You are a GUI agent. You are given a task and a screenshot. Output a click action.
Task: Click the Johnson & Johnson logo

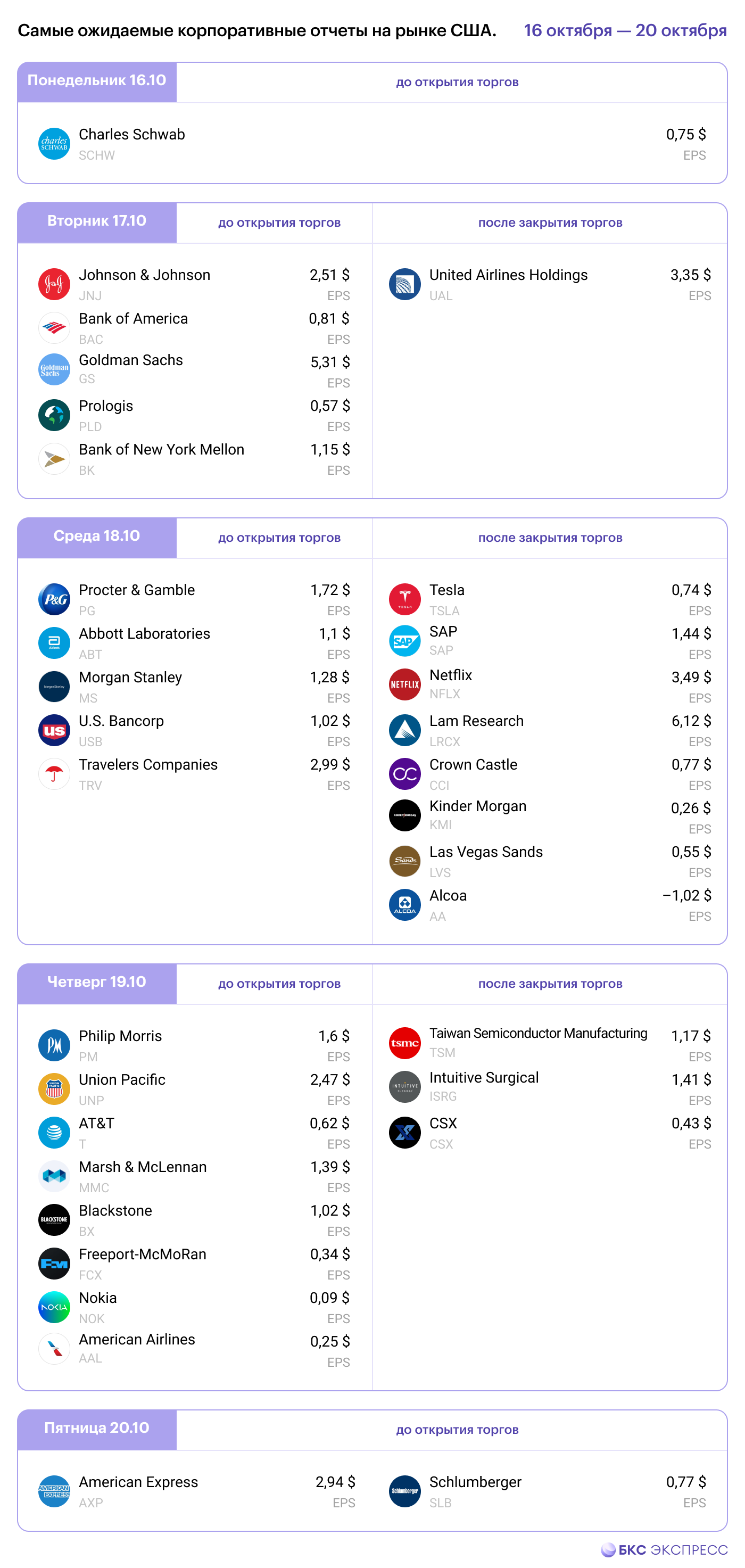(x=54, y=284)
